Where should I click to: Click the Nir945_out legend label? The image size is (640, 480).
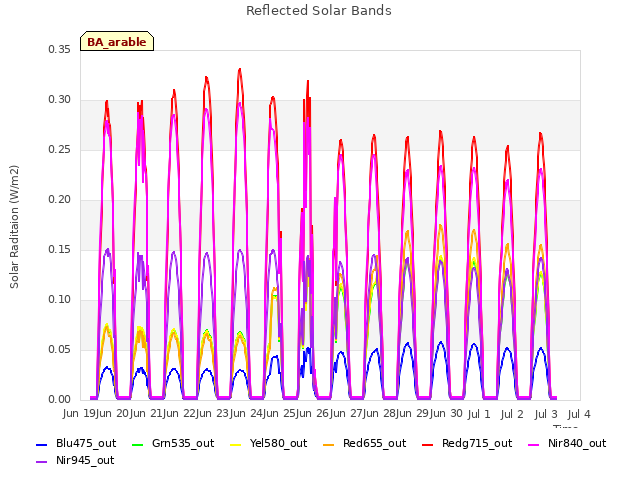pyautogui.click(x=85, y=460)
